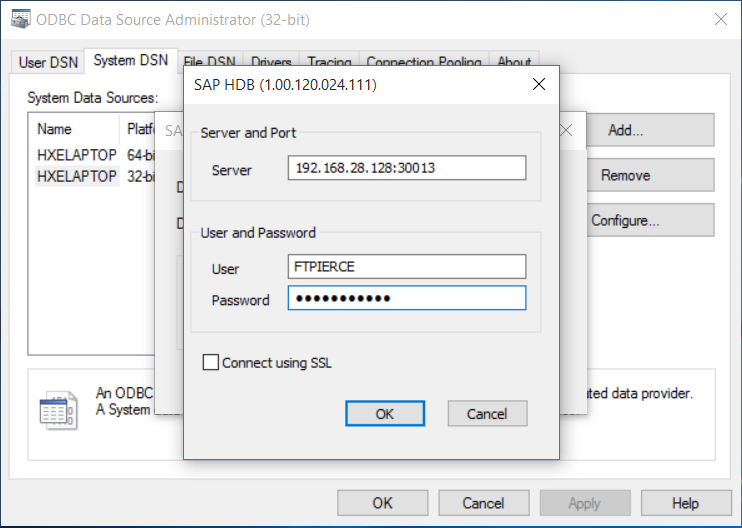Click the User field containing FTPIERCE

(406, 266)
